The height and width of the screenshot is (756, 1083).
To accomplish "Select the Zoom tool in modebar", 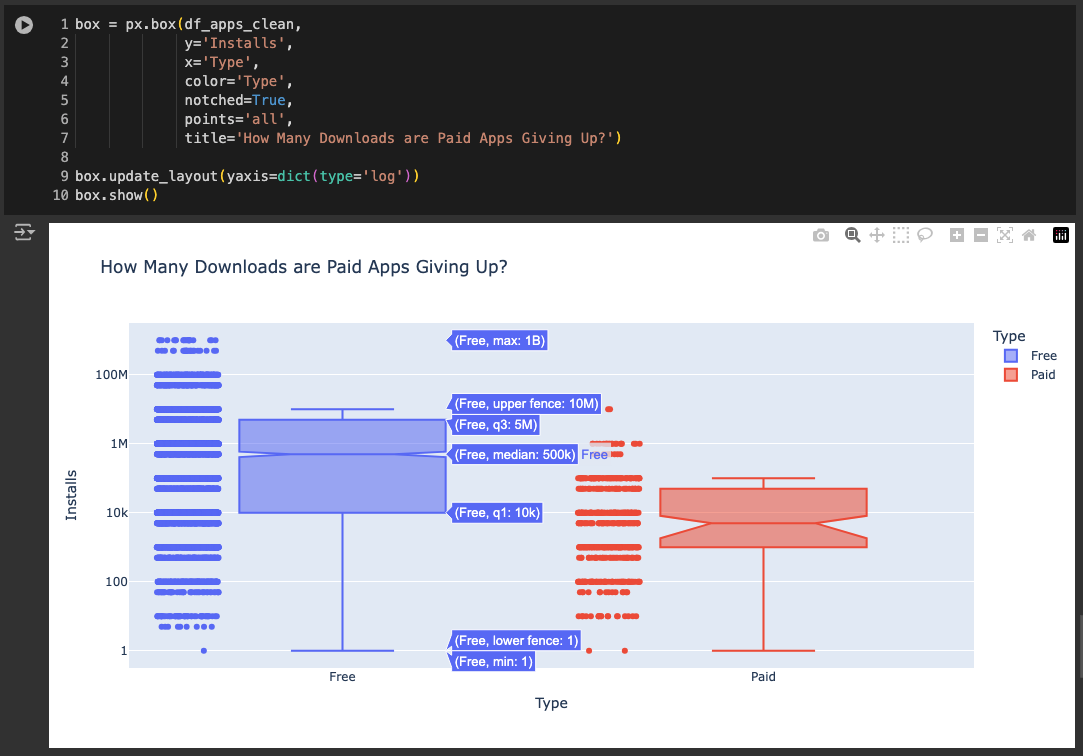I will pos(852,235).
